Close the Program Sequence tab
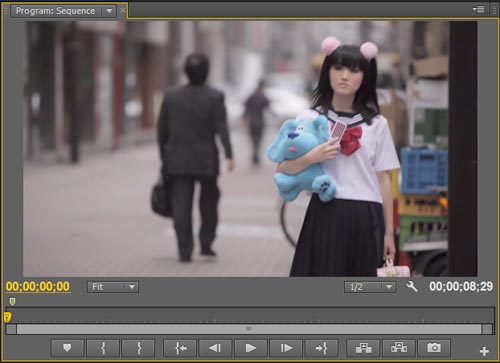The image size is (500, 363). 122,10
